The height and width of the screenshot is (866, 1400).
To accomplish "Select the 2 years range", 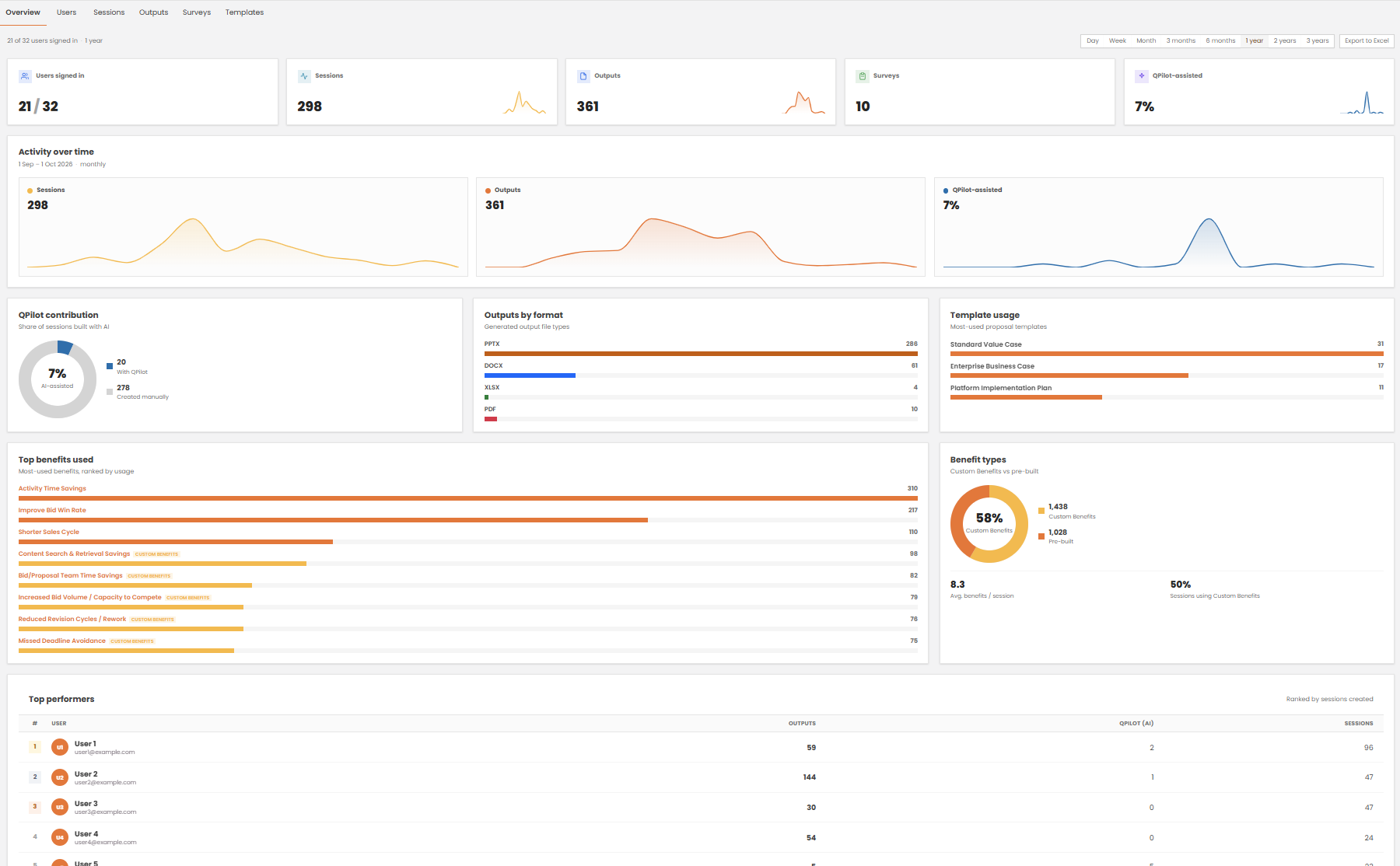I will click(x=1285, y=40).
